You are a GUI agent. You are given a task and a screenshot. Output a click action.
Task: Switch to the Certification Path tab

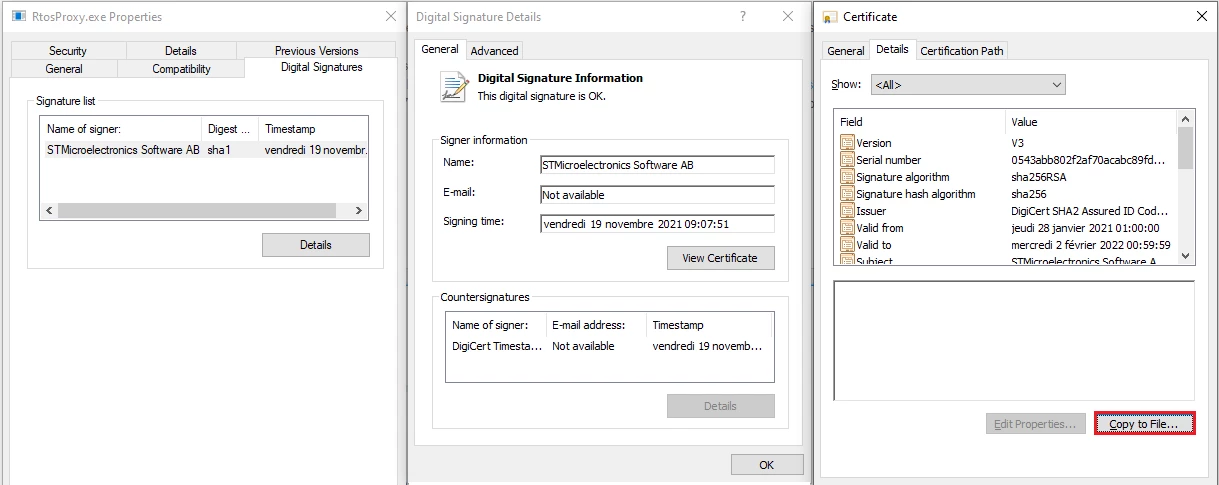[962, 51]
